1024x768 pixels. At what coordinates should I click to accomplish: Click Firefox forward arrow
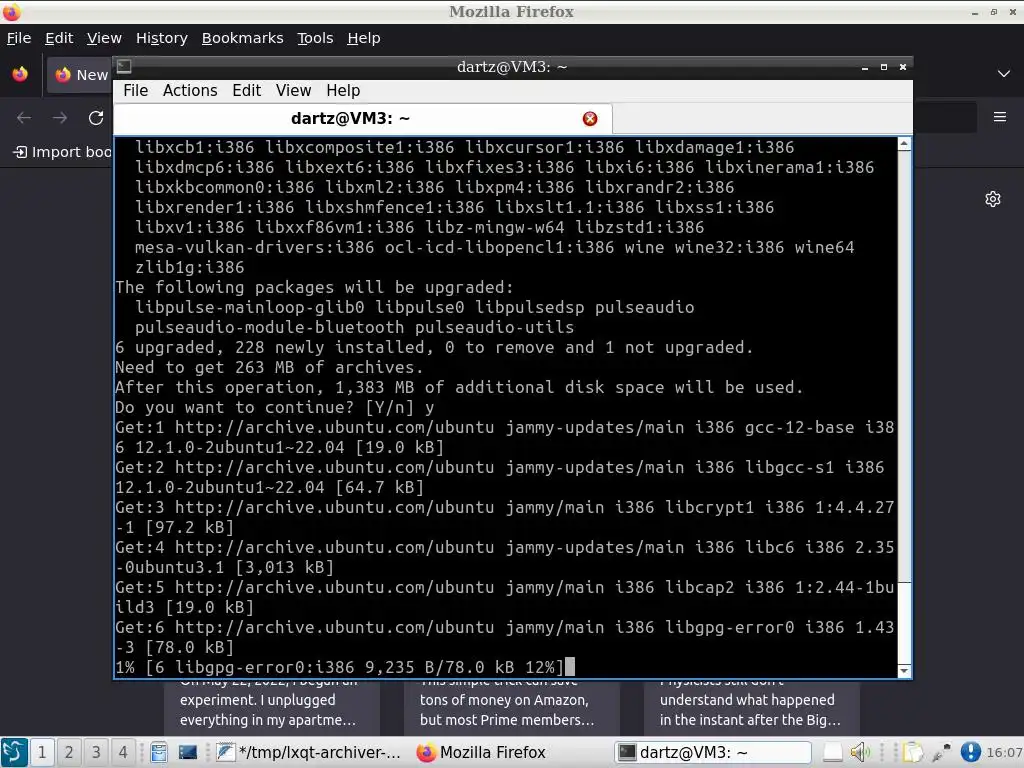coord(60,118)
